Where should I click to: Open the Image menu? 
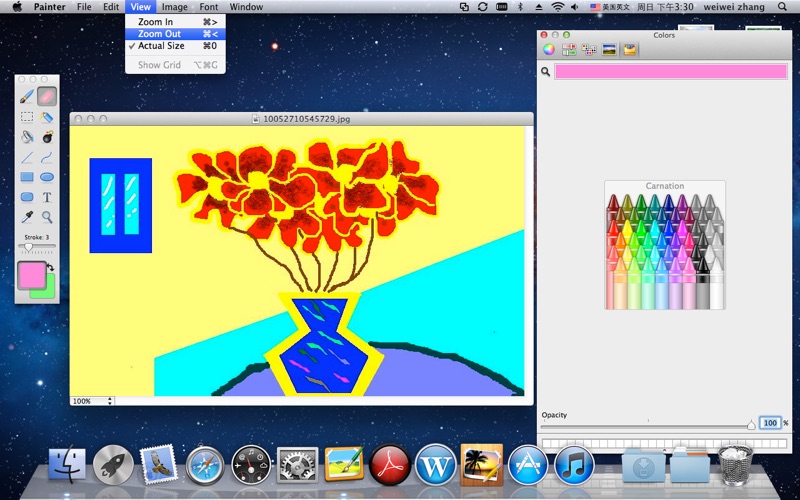coord(174,7)
